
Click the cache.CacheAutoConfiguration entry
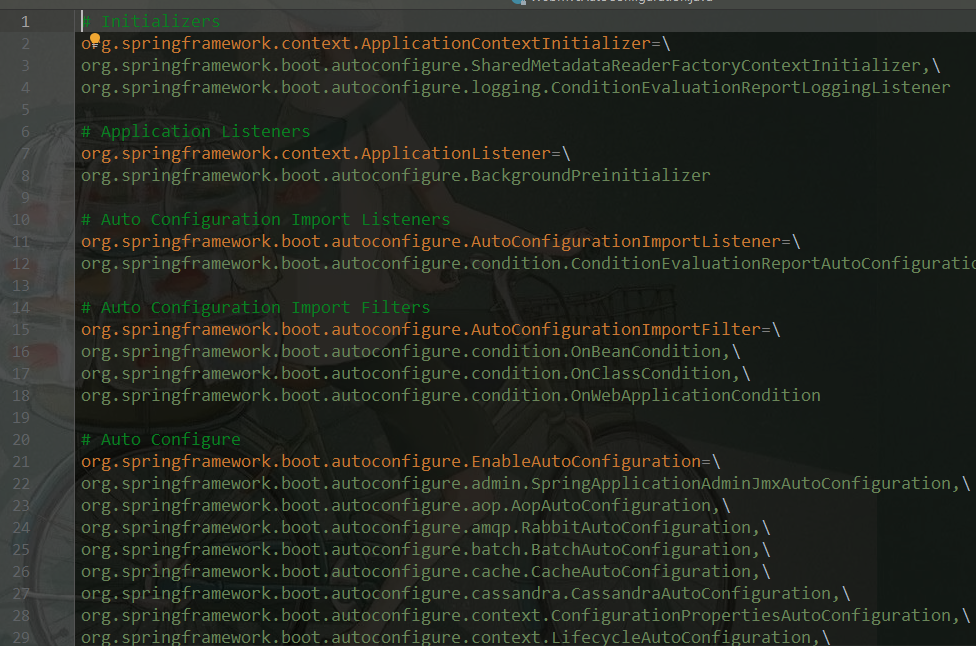426,571
